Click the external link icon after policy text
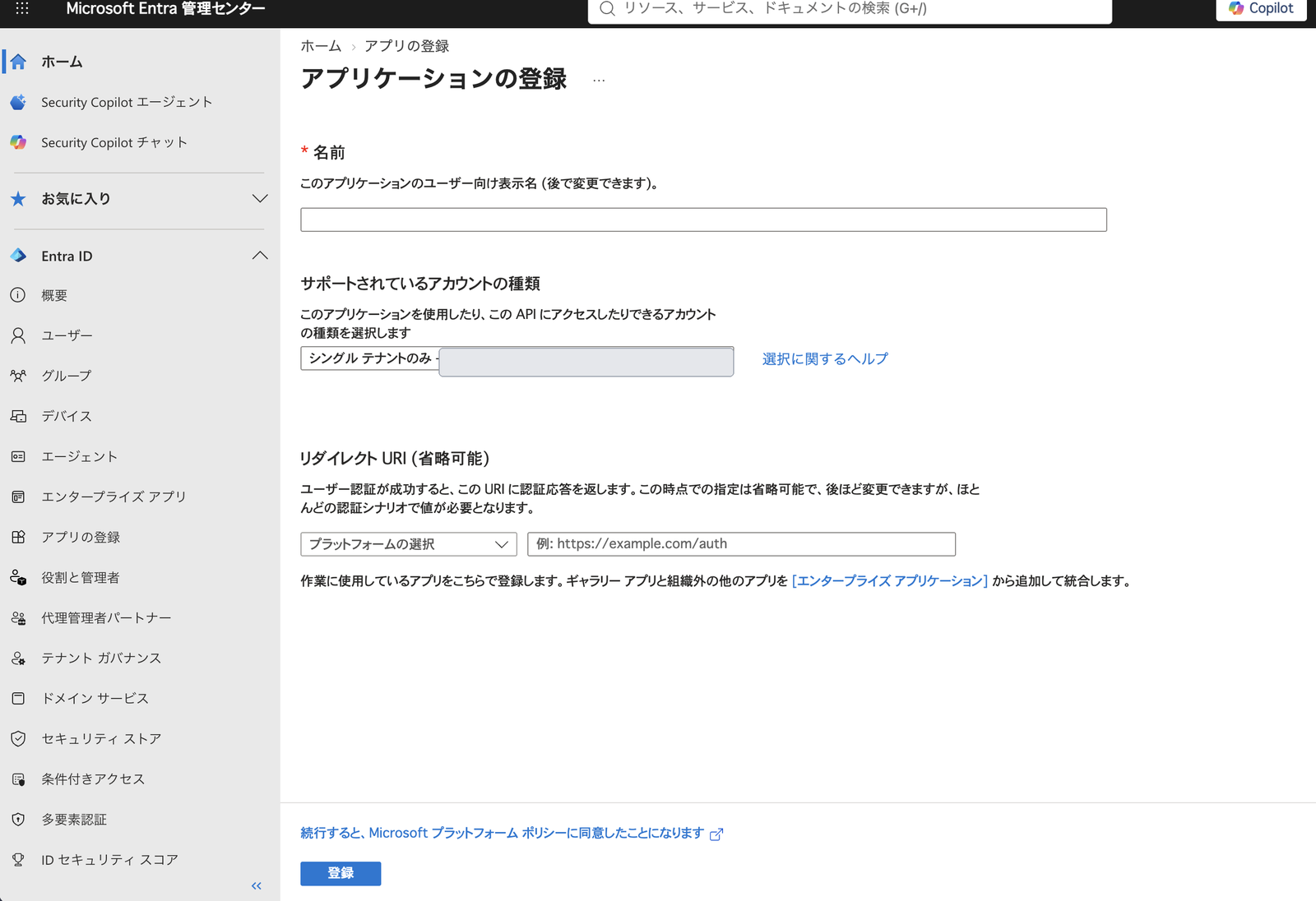1316x901 pixels. [x=716, y=834]
